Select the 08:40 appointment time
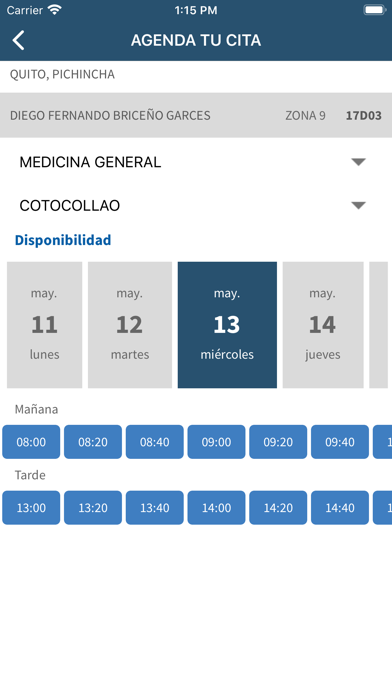Viewport: 392px width, 696px height. tap(154, 442)
